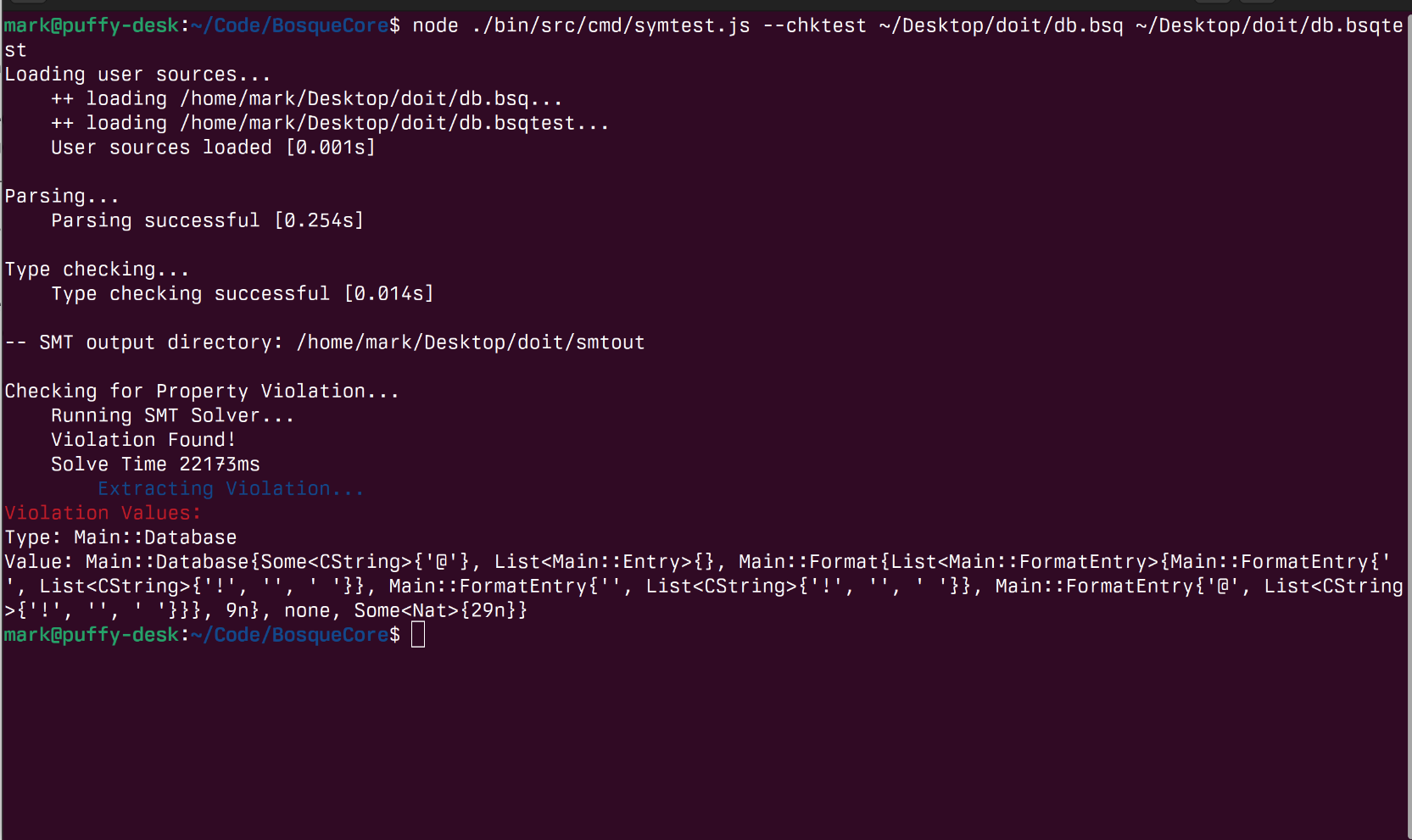Viewport: 1412px width, 840px height.
Task: Click the terminal cursor at the prompt
Action: 417,635
